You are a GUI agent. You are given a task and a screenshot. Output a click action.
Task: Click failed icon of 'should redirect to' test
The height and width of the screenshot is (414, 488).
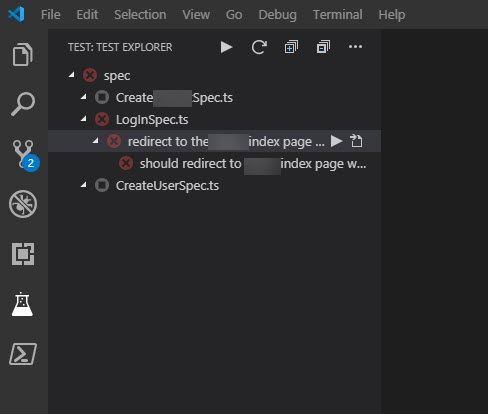126,163
